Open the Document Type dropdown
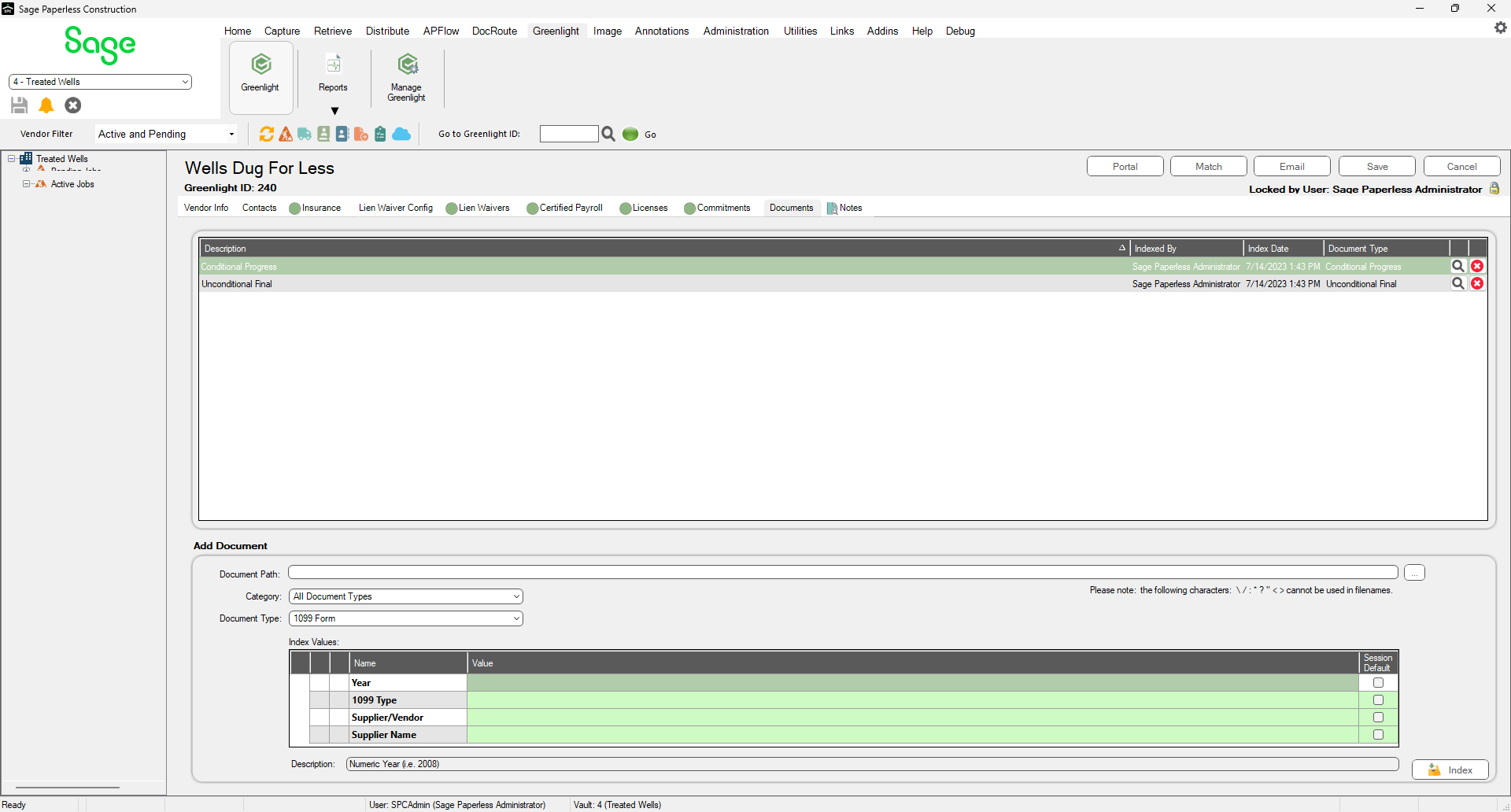Screen dimensions: 1511x812 point(406,618)
